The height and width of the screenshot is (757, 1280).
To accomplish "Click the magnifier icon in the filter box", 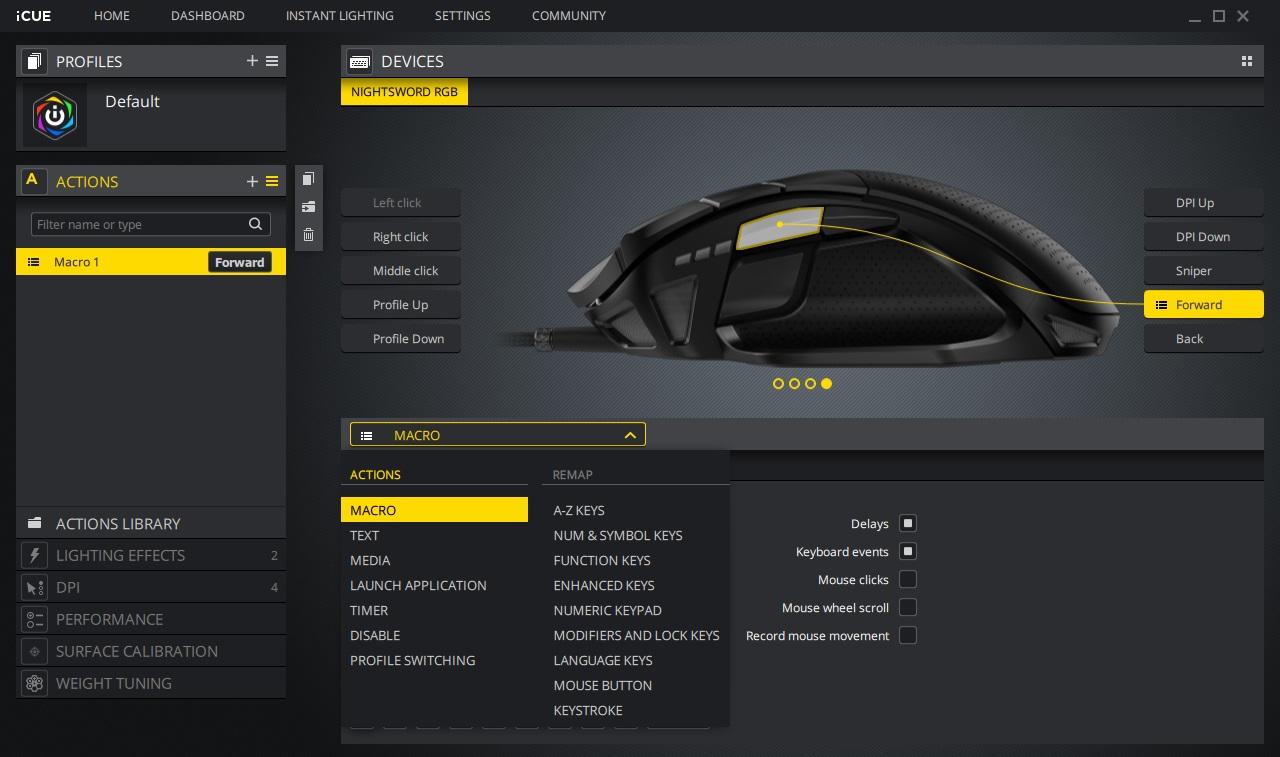I will [256, 224].
